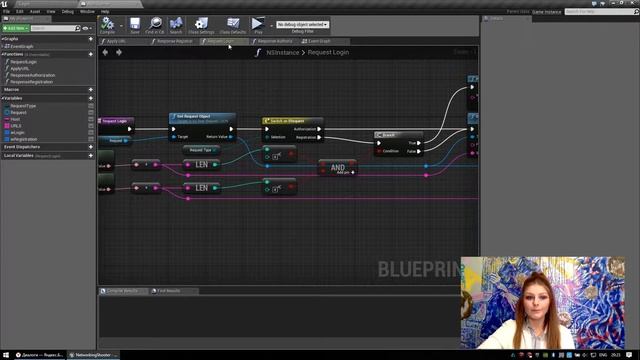Click the Request Type getter node
Screen dimensions: 640x360
click(x=201, y=150)
